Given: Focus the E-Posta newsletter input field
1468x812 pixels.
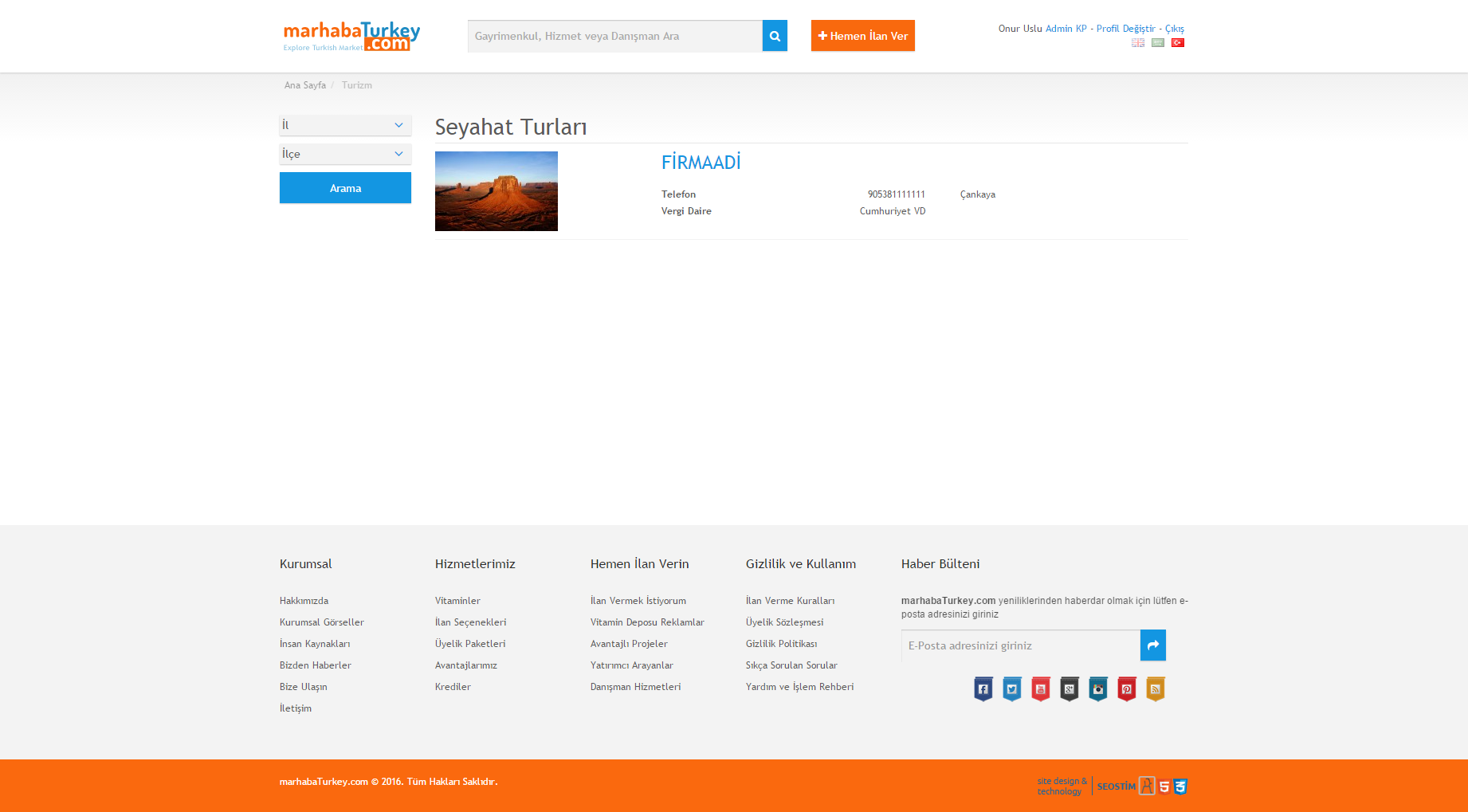Looking at the screenshot, I should (1020, 645).
